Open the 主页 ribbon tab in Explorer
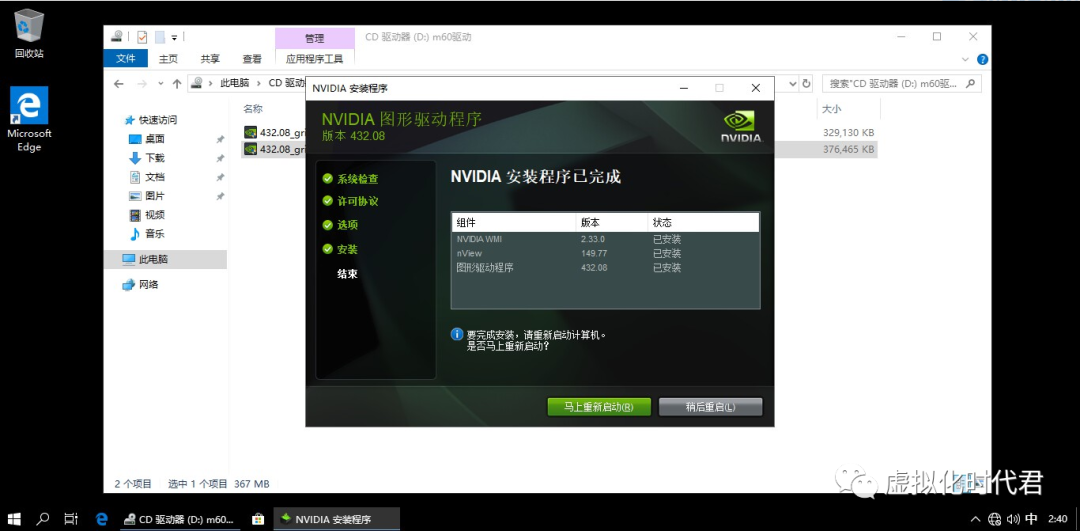This screenshot has height=531, width=1080. pyautogui.click(x=168, y=59)
